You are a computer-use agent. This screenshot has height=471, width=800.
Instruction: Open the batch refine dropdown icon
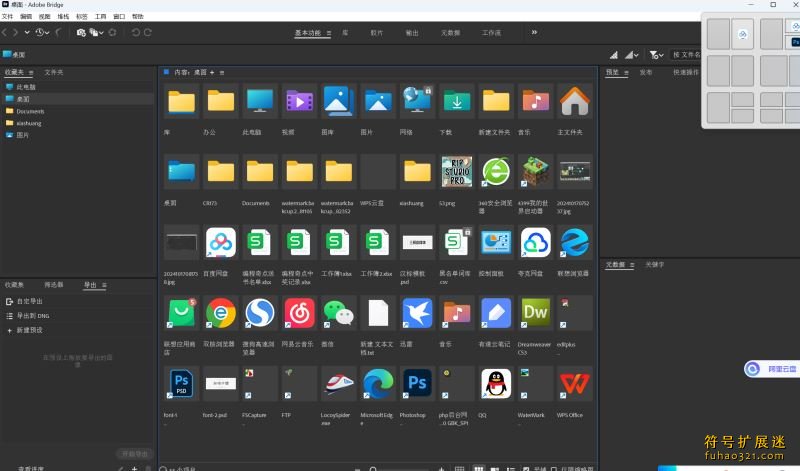(96, 32)
